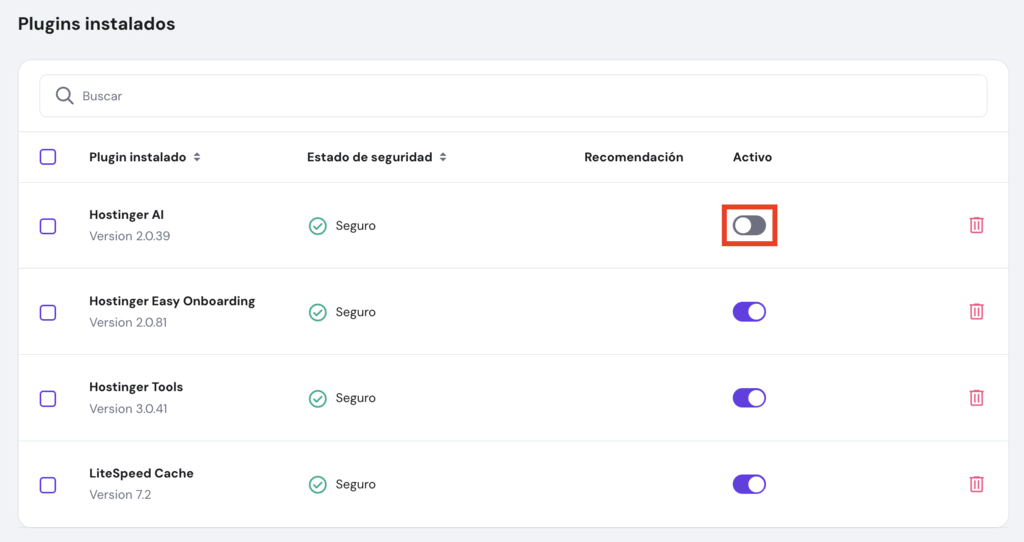The width and height of the screenshot is (1024, 542).
Task: Check the select-all plugins checkbox
Action: (48, 157)
